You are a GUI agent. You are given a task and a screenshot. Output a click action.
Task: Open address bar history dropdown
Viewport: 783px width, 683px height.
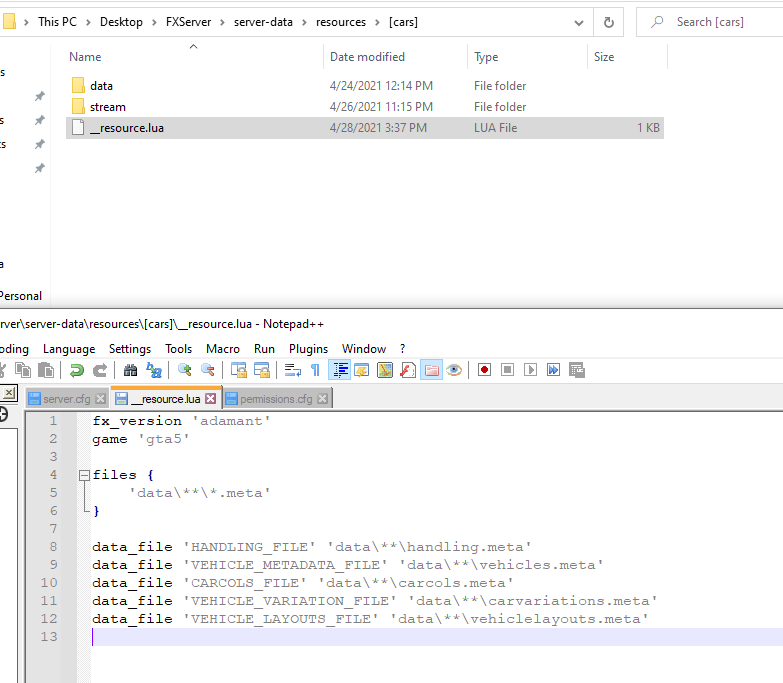coord(579,22)
